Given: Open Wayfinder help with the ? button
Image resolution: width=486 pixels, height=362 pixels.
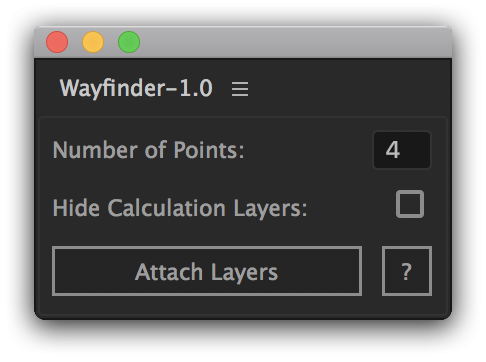Looking at the screenshot, I should (x=407, y=271).
